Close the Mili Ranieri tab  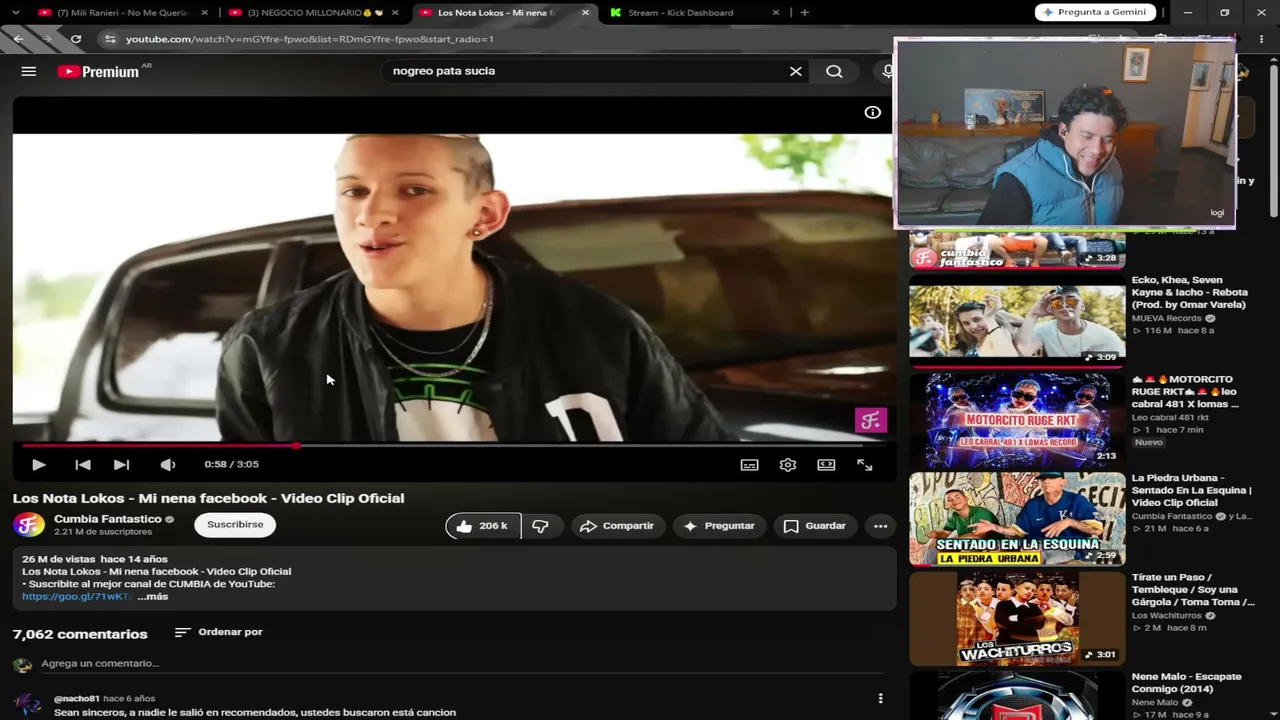coord(205,13)
